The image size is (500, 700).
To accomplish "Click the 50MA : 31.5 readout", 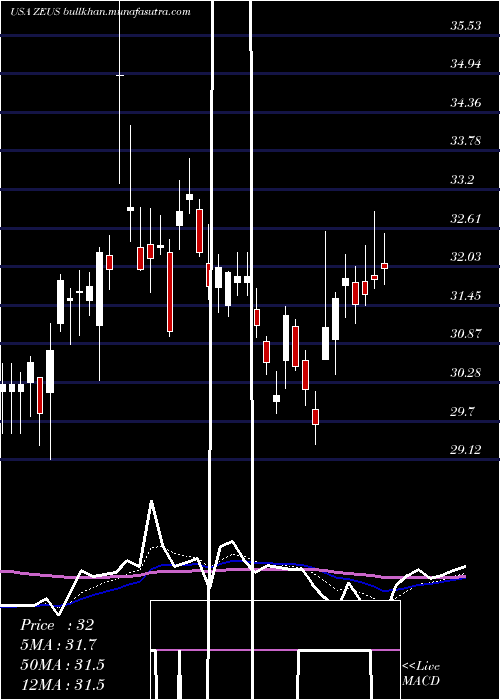I will tap(62, 664).
